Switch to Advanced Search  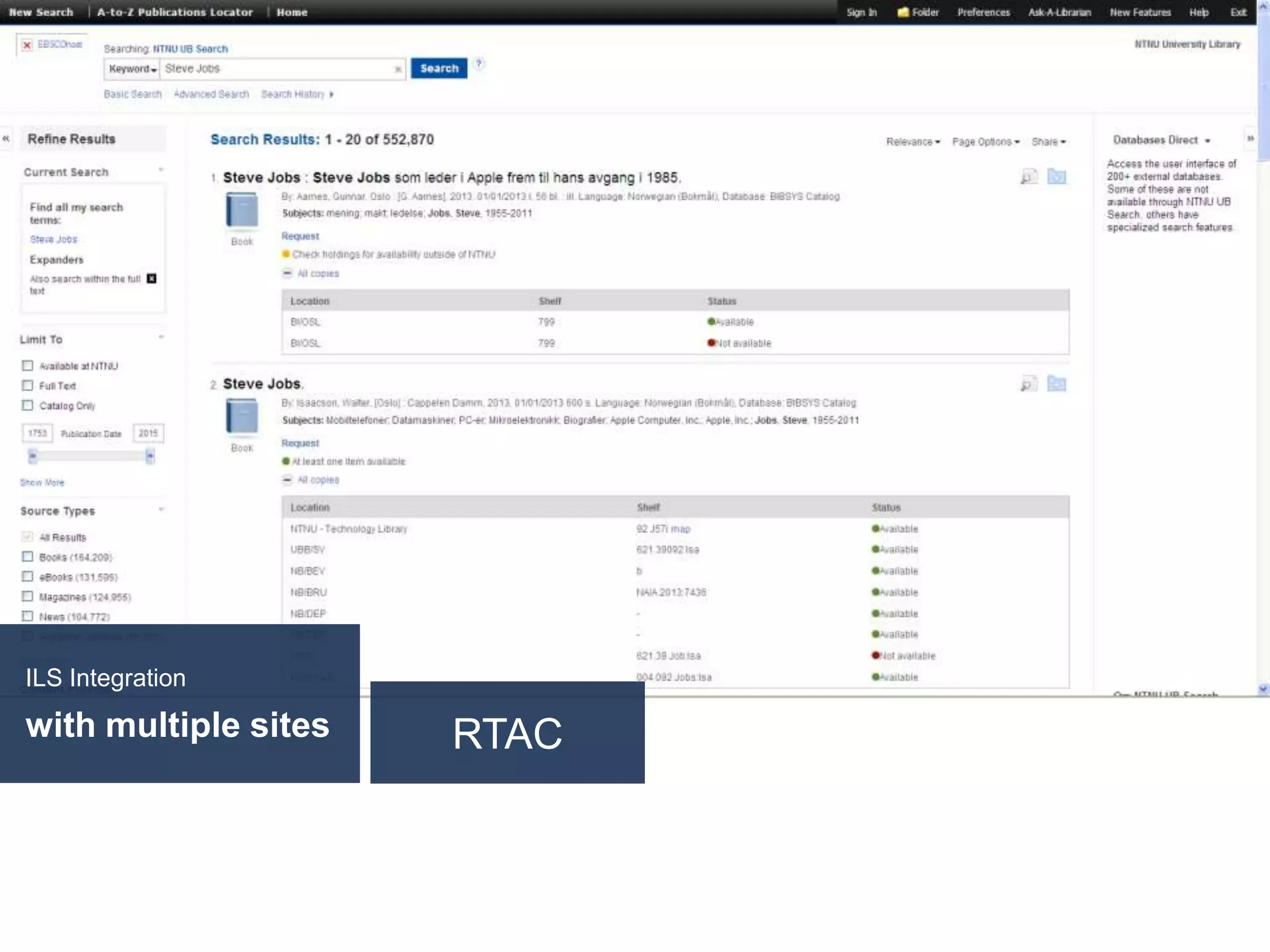click(x=211, y=94)
